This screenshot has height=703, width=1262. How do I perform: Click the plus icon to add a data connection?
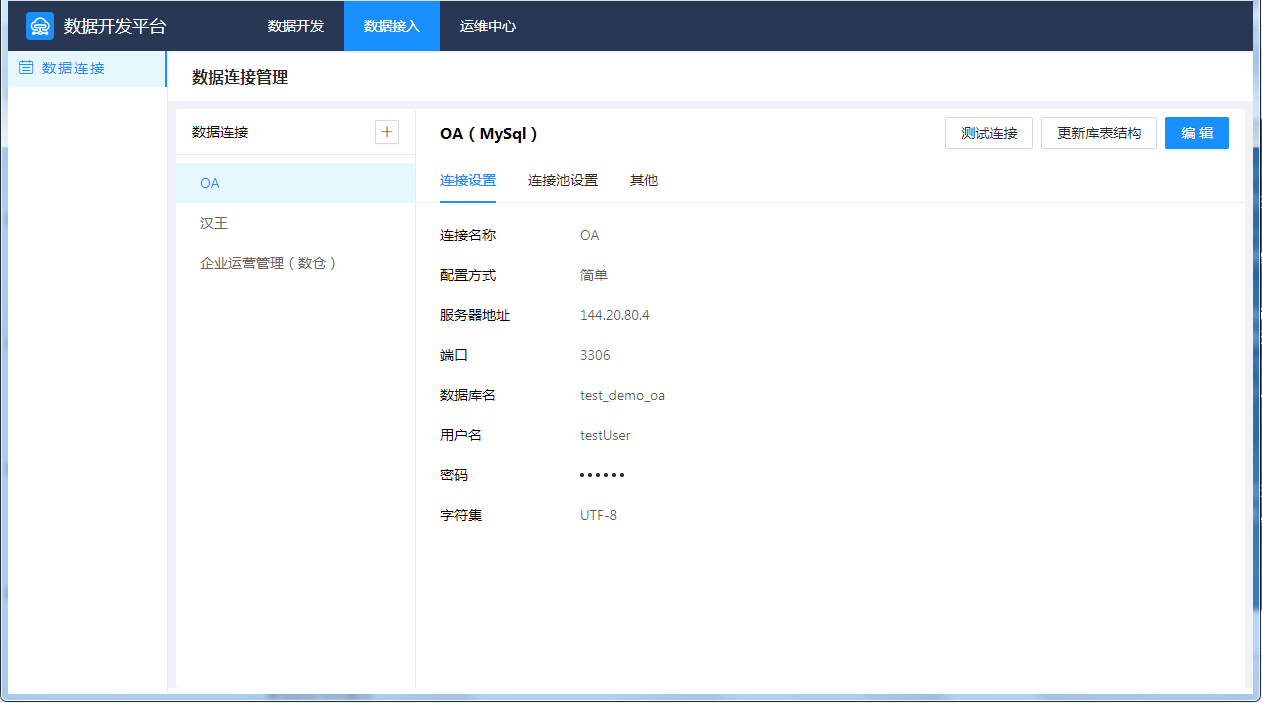pos(387,132)
